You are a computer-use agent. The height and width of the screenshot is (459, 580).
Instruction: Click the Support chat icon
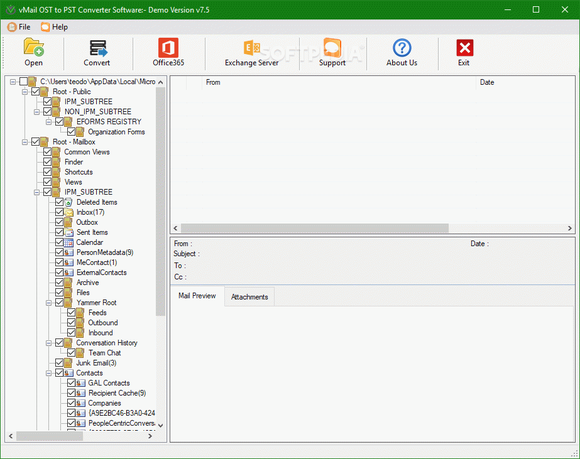(332, 48)
